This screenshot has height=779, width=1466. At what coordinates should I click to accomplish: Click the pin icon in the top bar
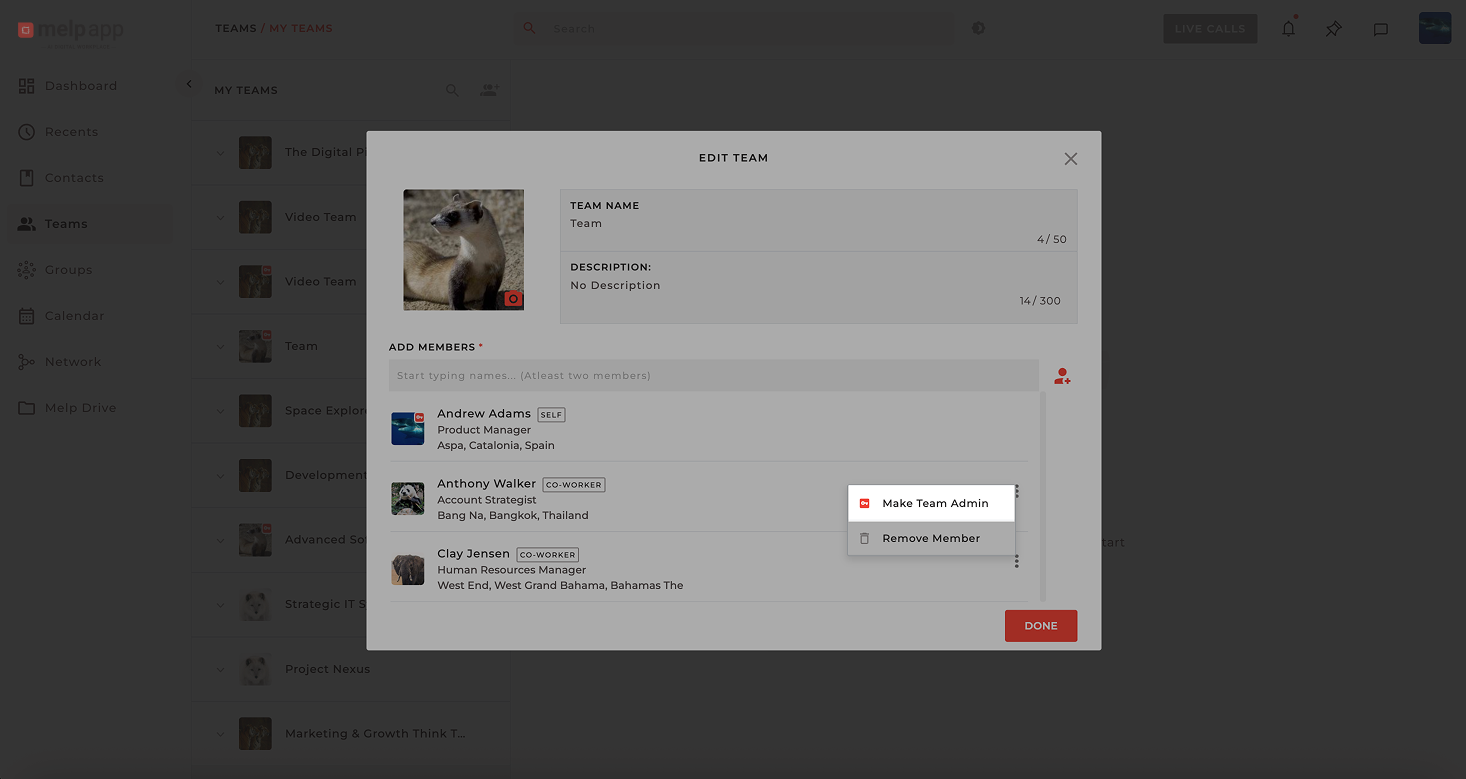[x=1334, y=29]
